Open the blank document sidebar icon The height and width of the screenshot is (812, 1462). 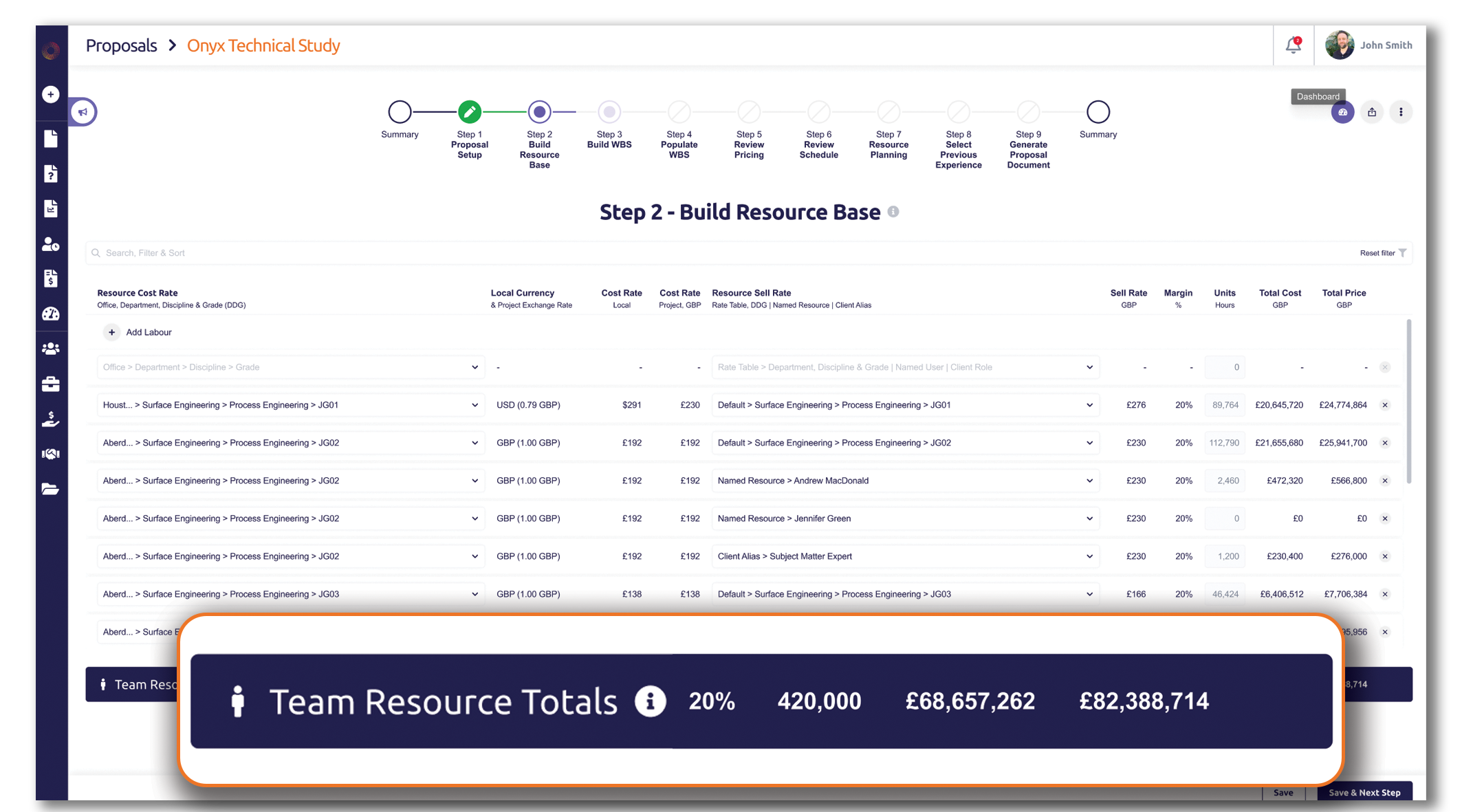51,139
